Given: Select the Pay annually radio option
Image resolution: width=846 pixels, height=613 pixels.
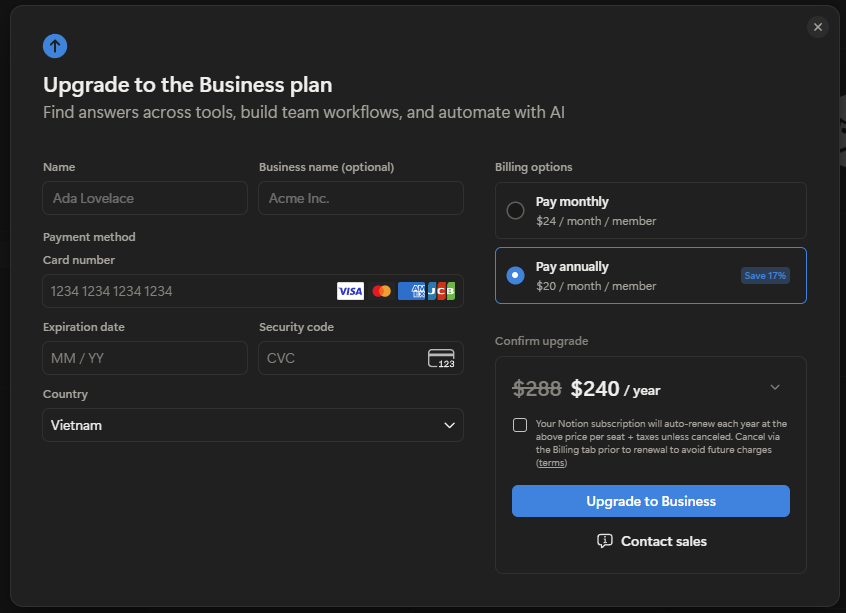Looking at the screenshot, I should [516, 275].
